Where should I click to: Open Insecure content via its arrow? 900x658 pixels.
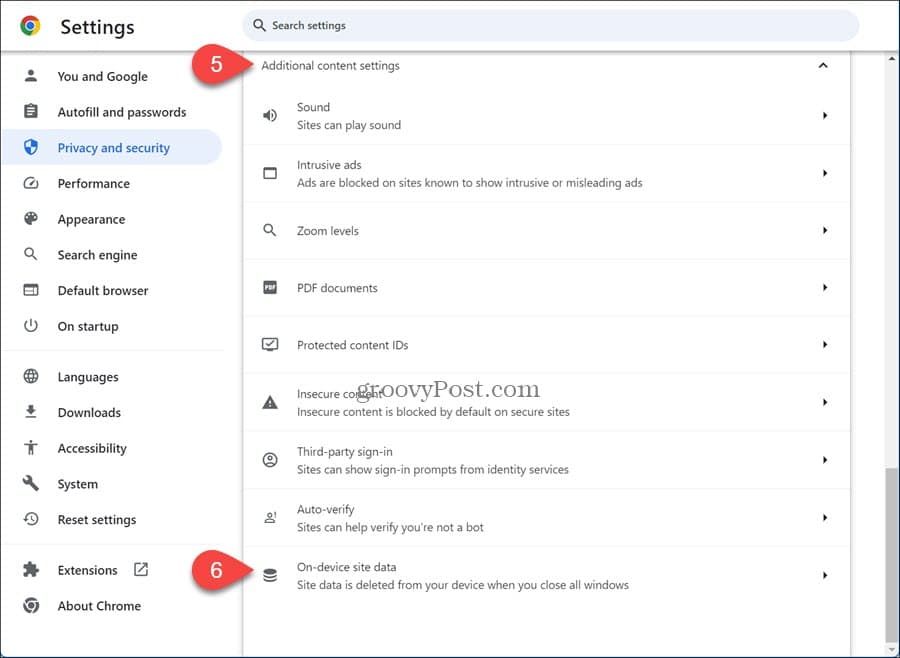[x=825, y=402]
